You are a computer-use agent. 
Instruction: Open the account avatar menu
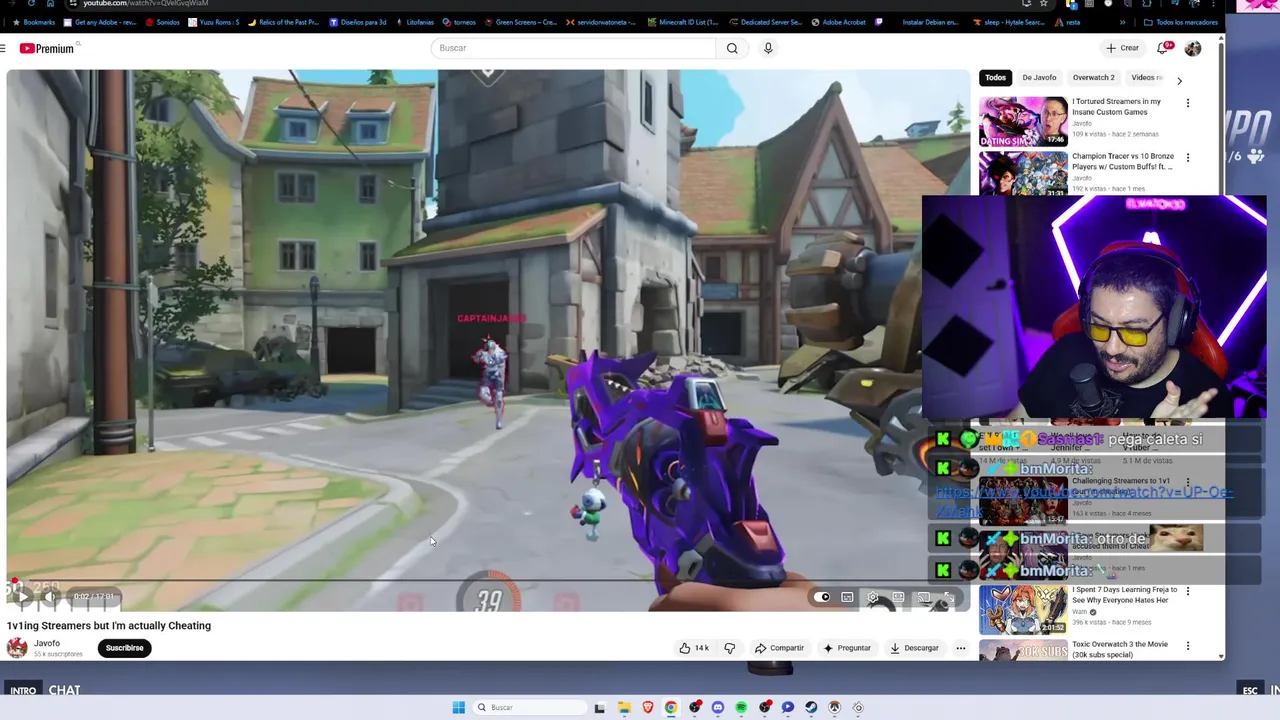1193,48
